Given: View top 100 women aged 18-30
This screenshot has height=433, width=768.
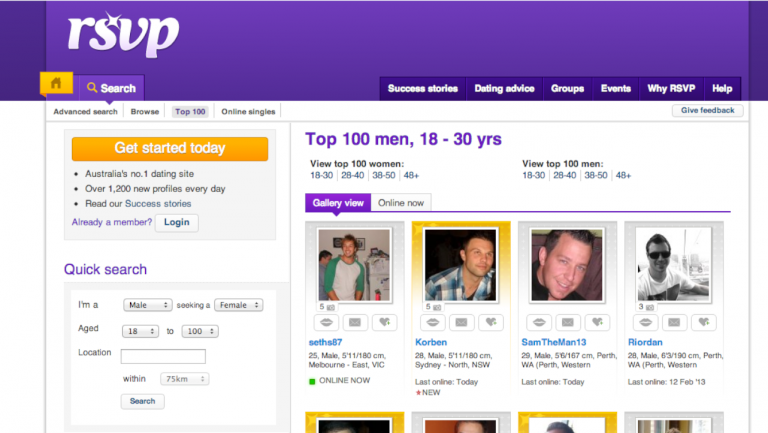Looking at the screenshot, I should [321, 175].
